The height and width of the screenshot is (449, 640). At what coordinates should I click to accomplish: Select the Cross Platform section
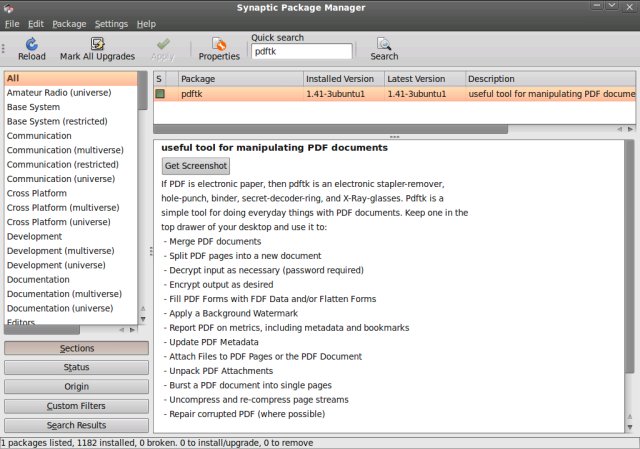(x=71, y=193)
